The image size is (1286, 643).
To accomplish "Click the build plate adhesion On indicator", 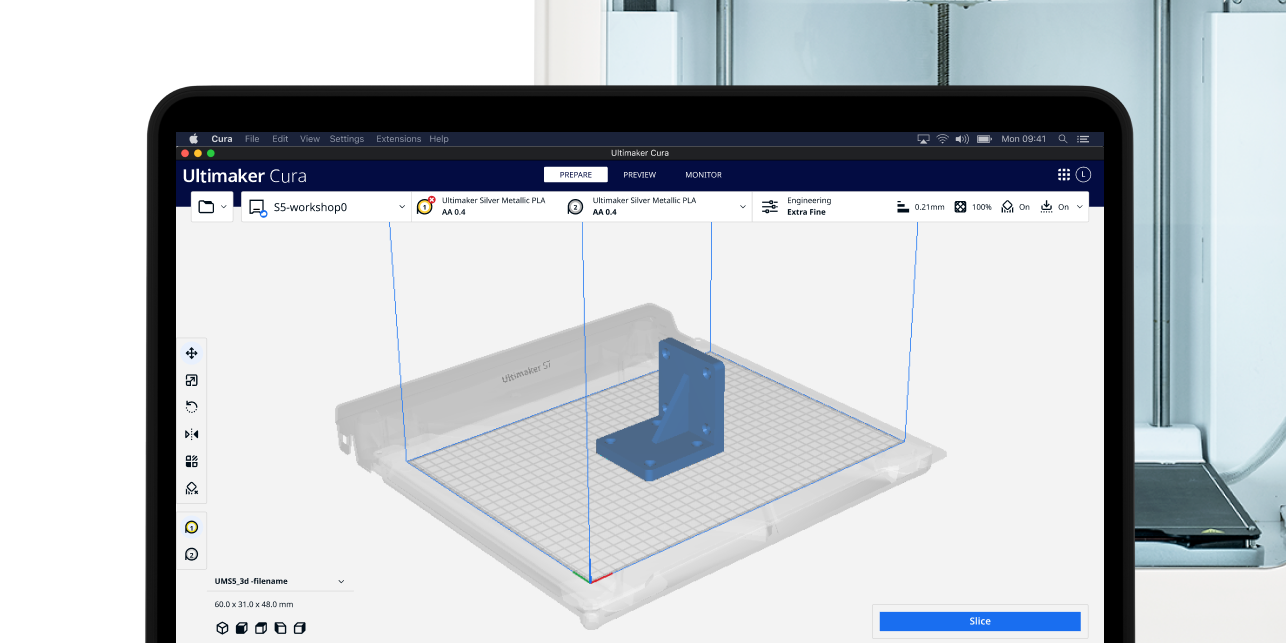I will 1046,207.
